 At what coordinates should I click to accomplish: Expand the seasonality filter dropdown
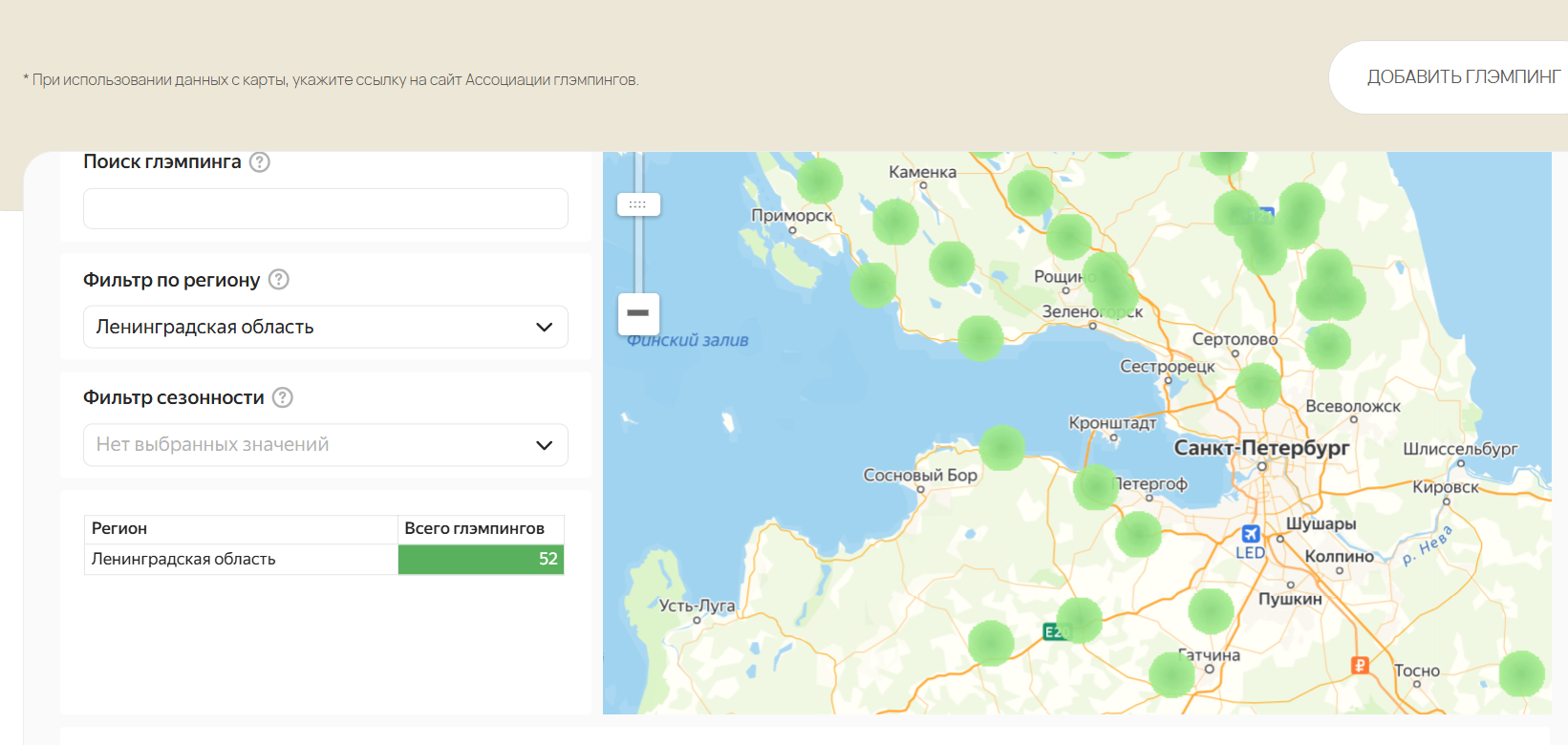325,445
